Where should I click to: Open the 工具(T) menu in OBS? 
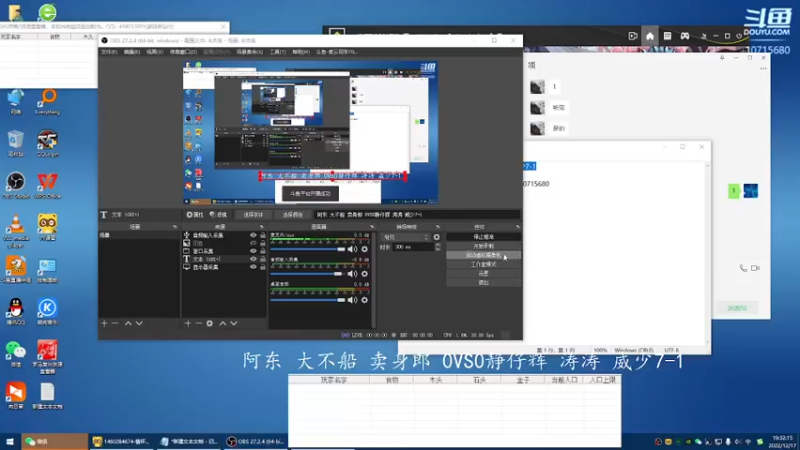pyautogui.click(x=278, y=52)
